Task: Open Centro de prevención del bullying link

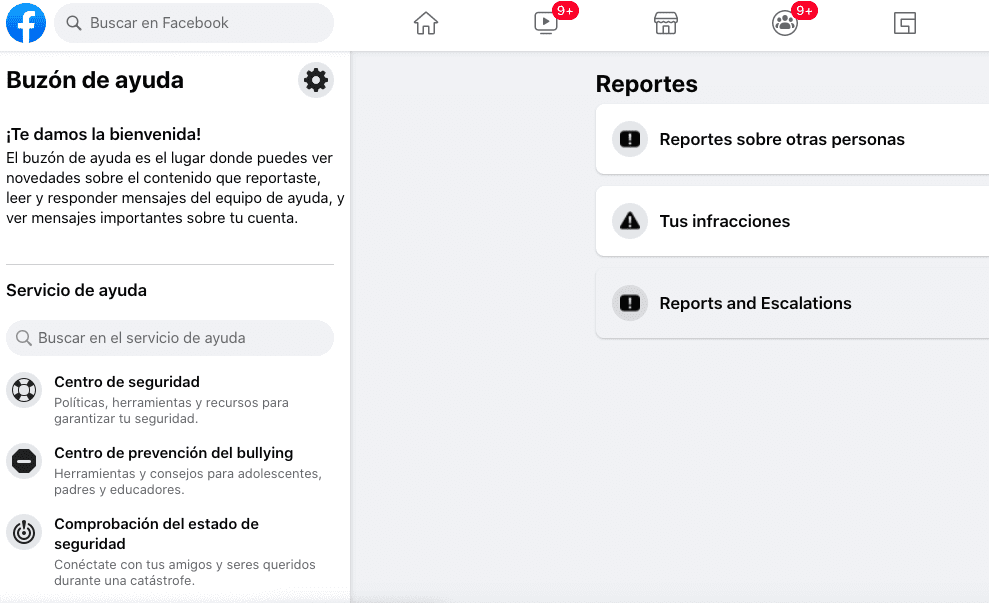Action: point(173,453)
